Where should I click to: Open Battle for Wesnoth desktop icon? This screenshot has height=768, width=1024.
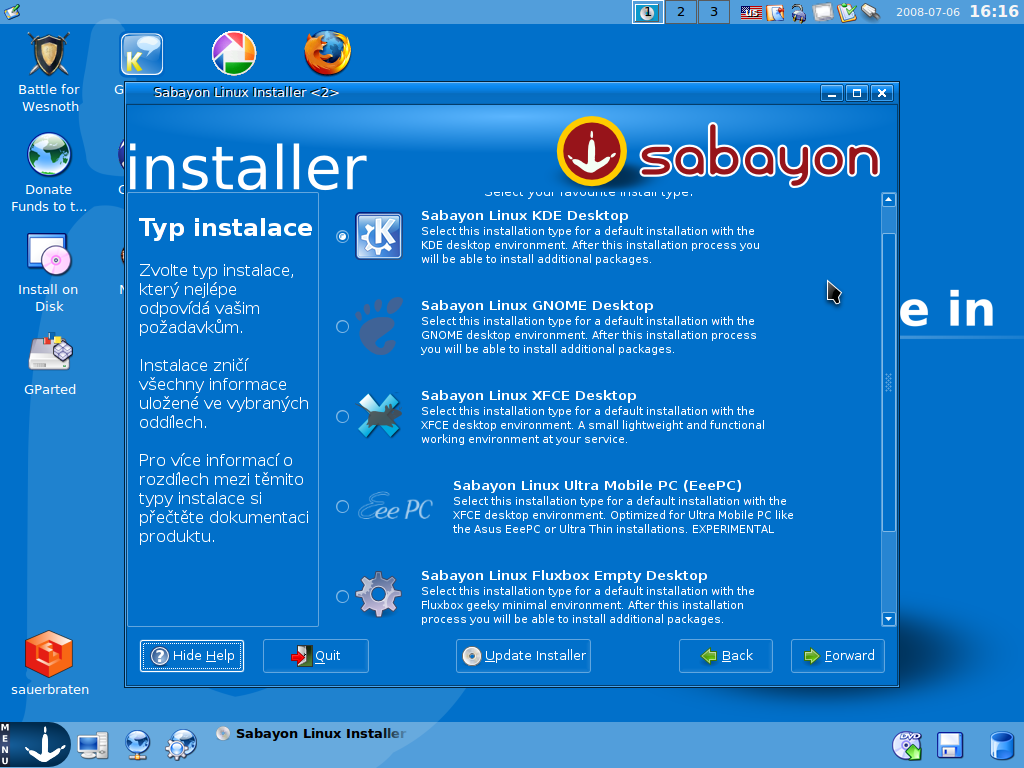(49, 72)
